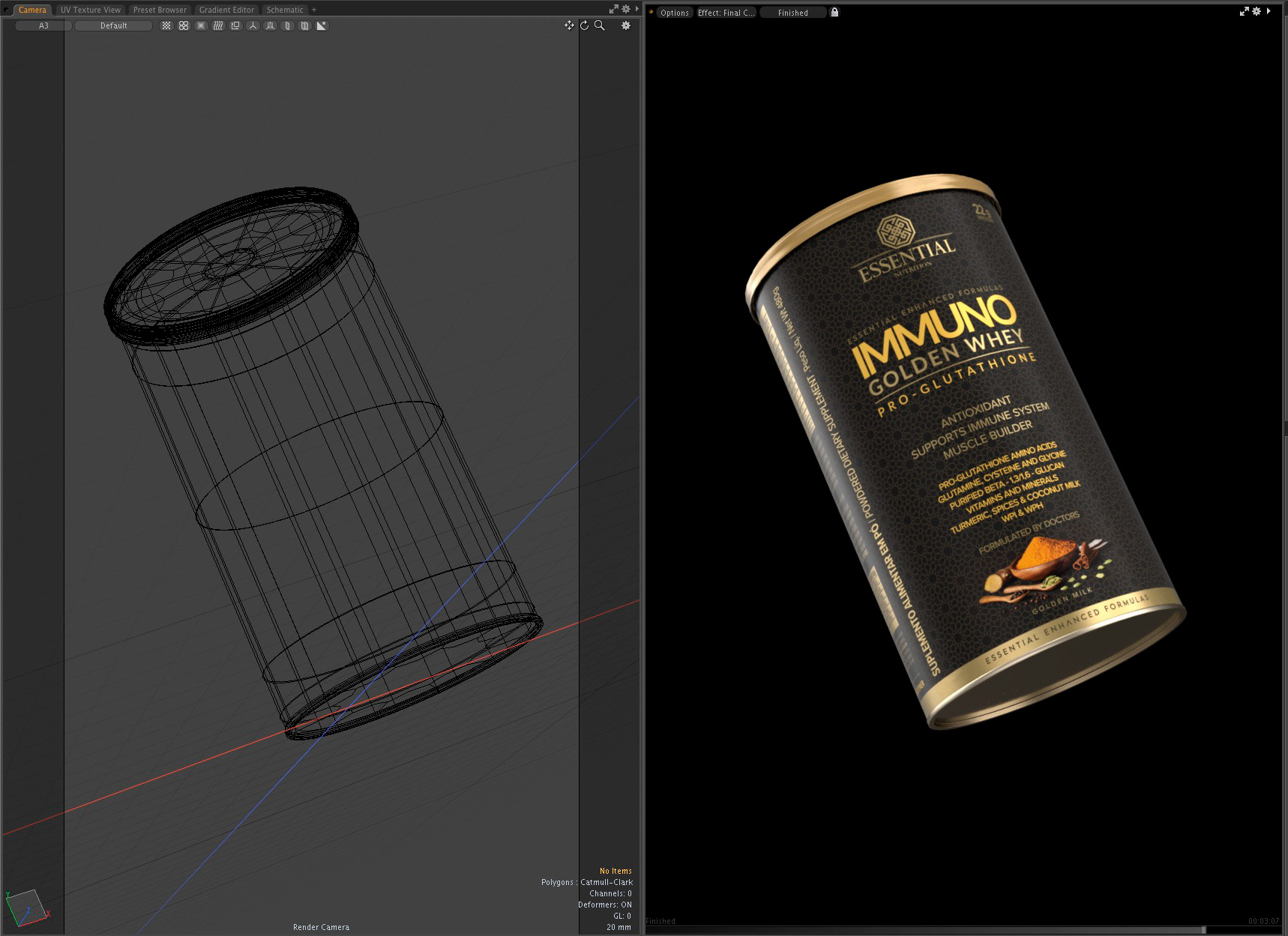Open render window Options button
This screenshot has height=936, width=1288.
(674, 13)
